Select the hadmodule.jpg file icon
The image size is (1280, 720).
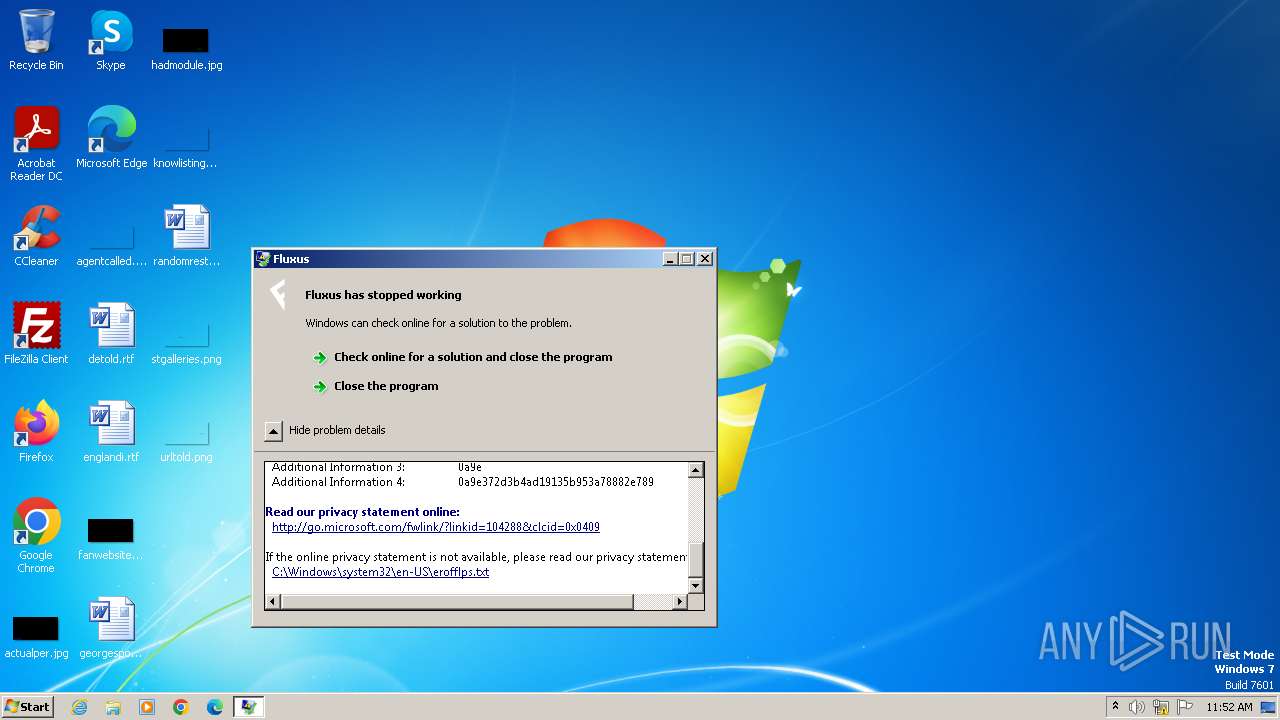point(186,48)
